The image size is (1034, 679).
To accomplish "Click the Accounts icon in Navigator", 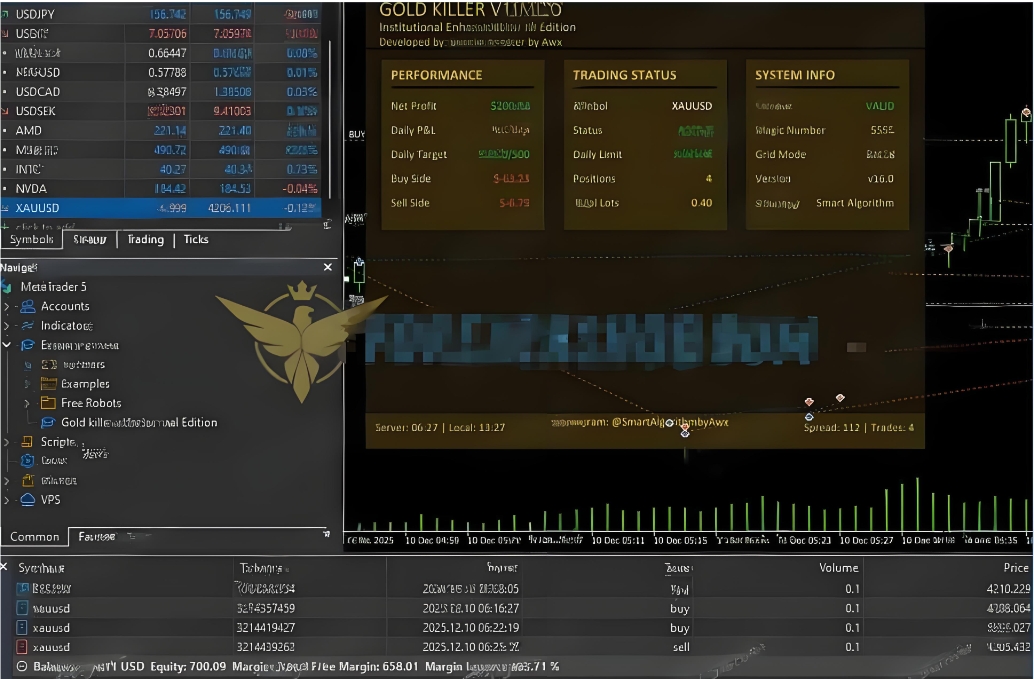I will click(28, 306).
